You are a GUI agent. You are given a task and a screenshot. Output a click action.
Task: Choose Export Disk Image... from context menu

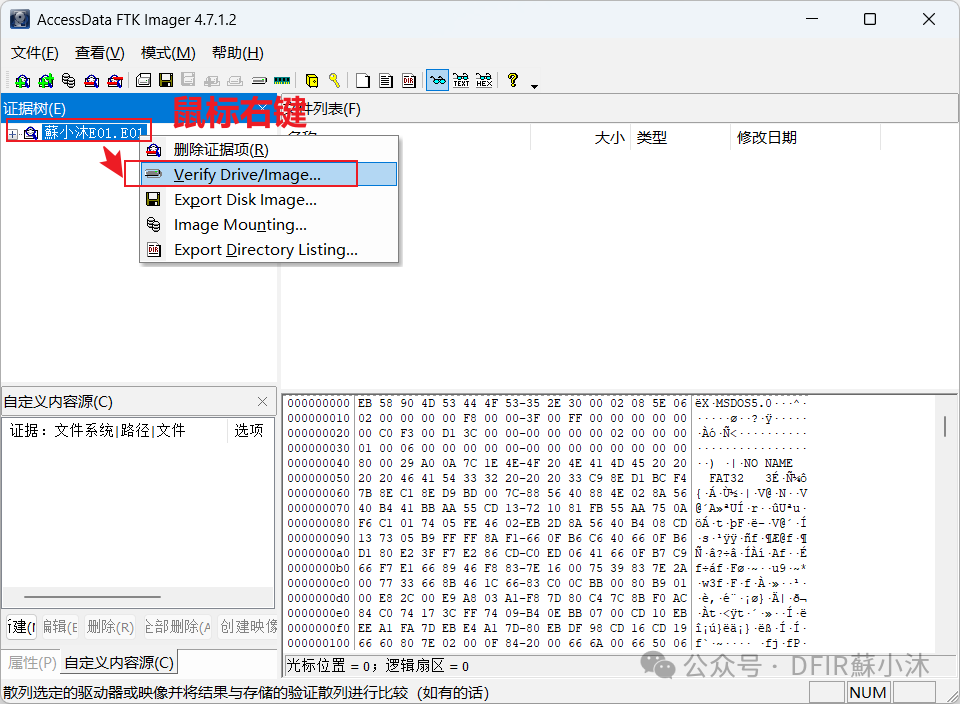(269, 200)
